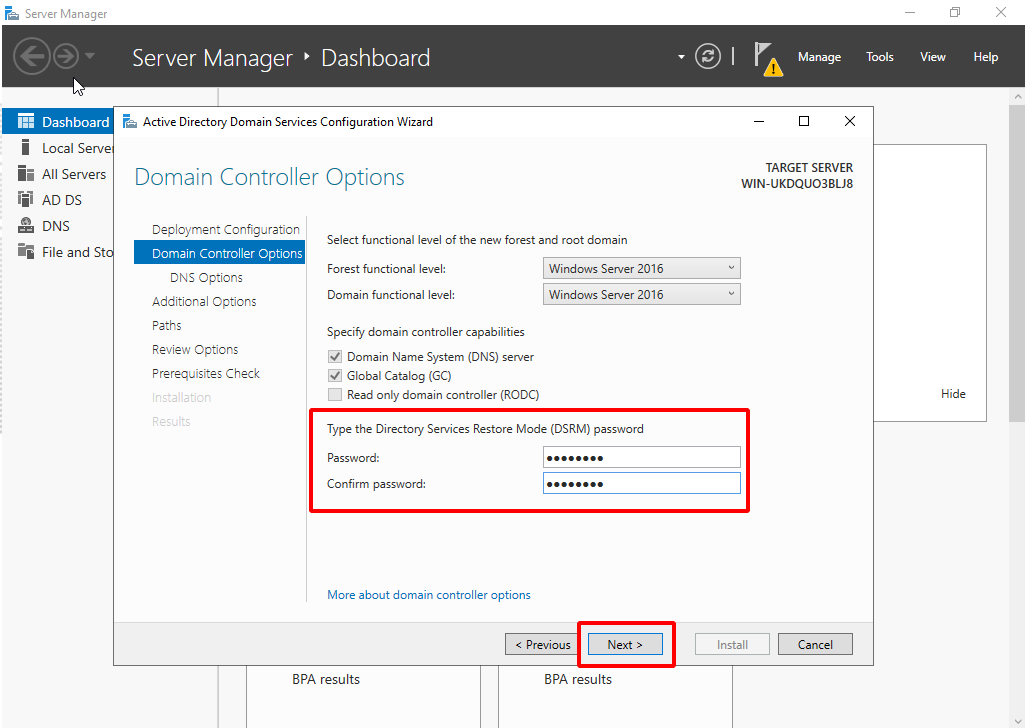
Task: Select the DNS role icon
Action: pos(26,226)
